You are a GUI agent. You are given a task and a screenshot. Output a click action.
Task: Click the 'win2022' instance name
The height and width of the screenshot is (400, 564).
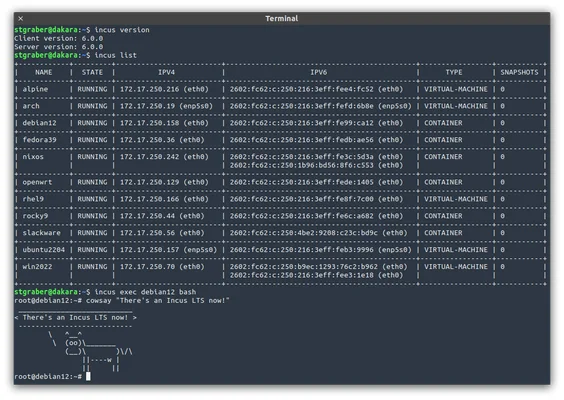click(x=37, y=267)
